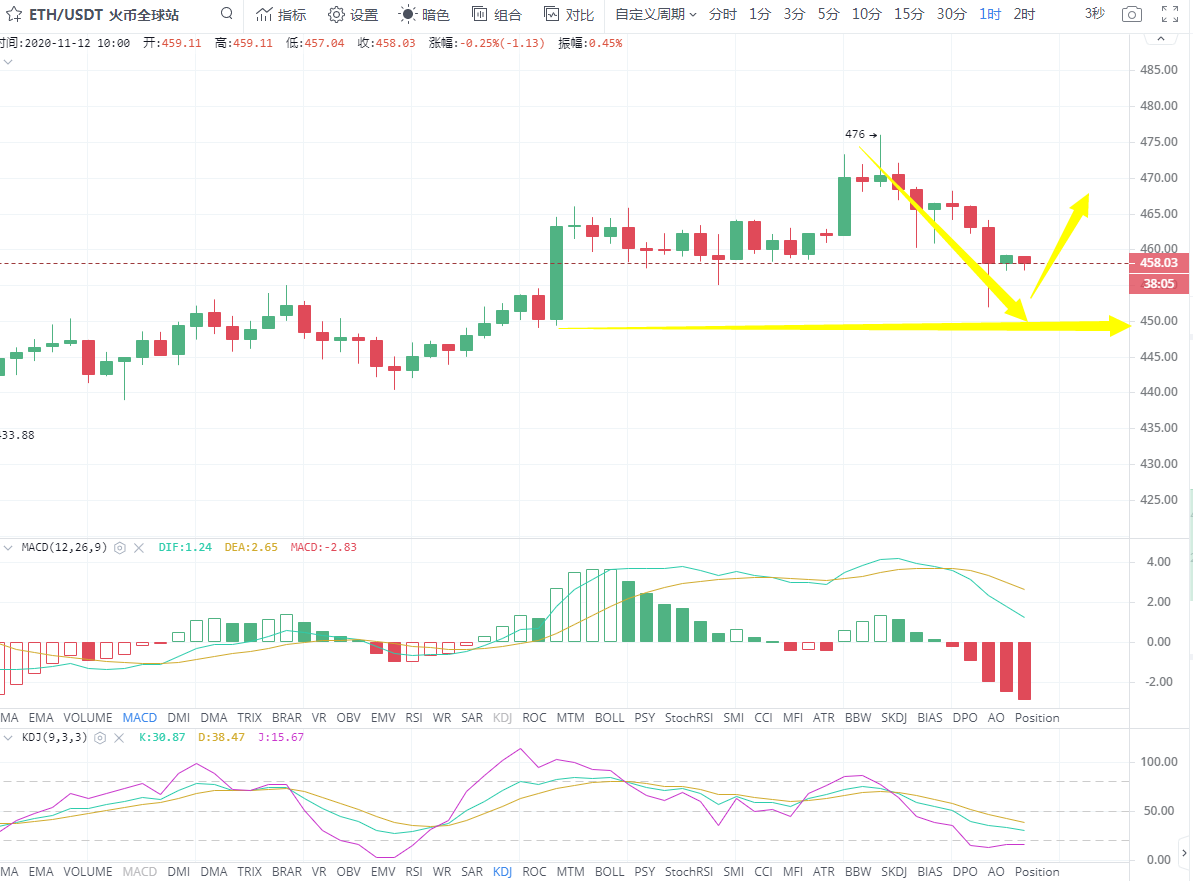Collapse the MACD panel chevron
The image size is (1193, 881).
click(x=8, y=548)
